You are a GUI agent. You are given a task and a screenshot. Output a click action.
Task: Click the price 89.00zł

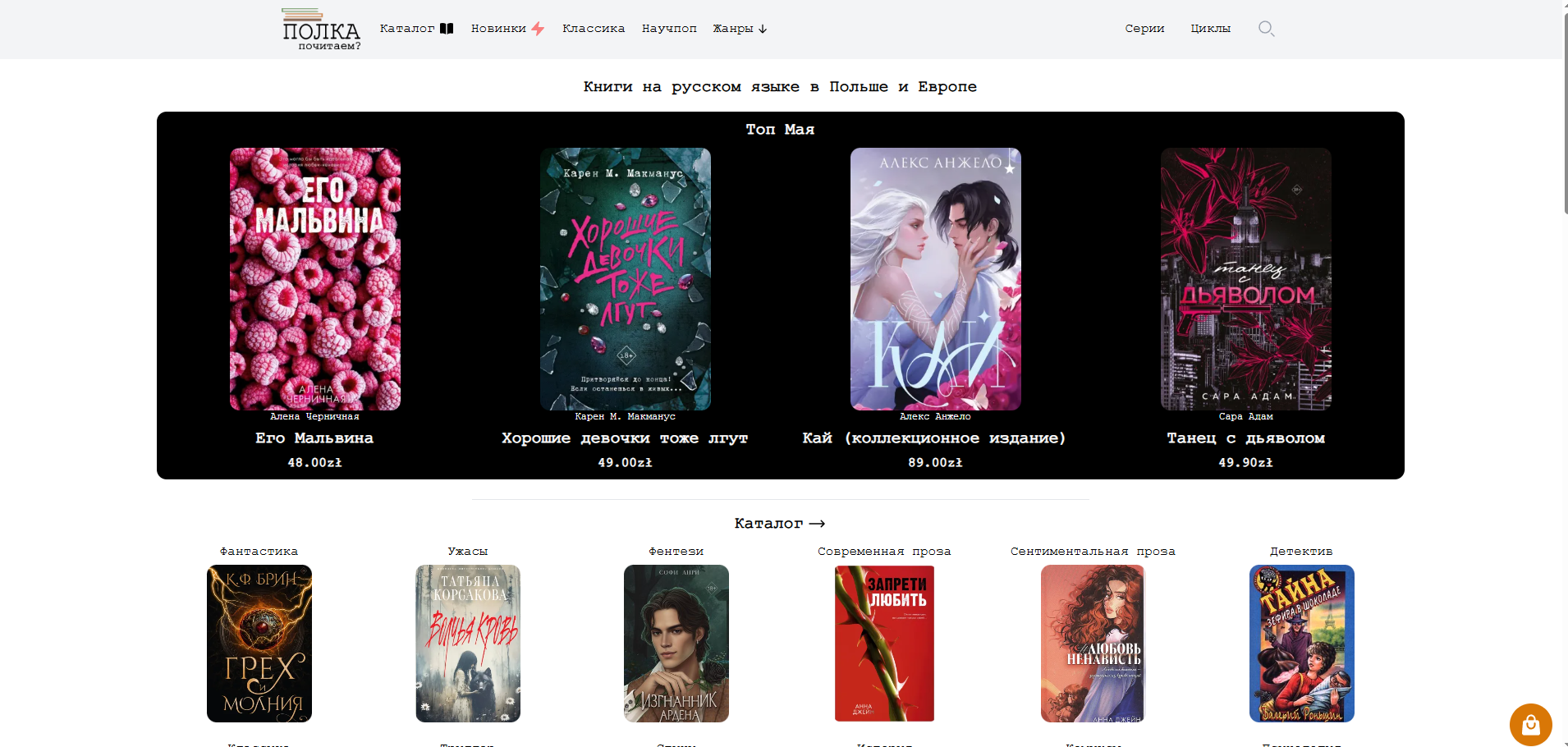(x=935, y=463)
